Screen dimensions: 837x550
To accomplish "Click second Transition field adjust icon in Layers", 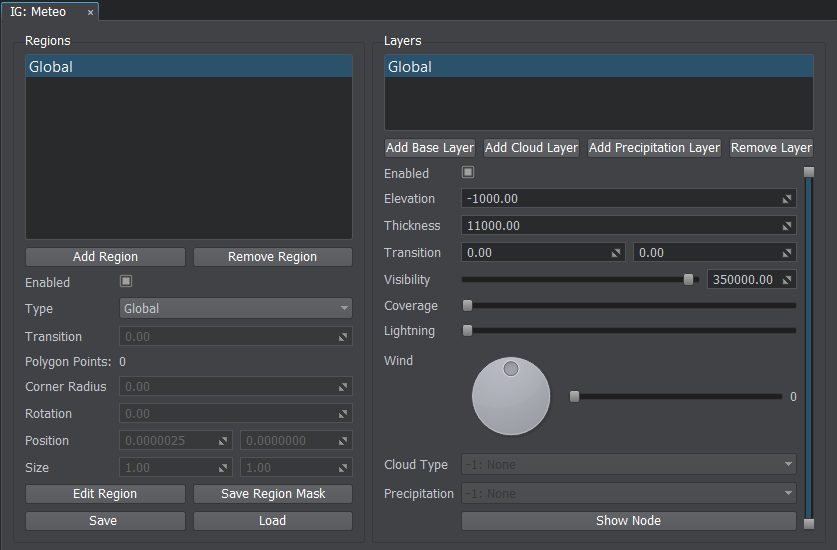I will (788, 253).
